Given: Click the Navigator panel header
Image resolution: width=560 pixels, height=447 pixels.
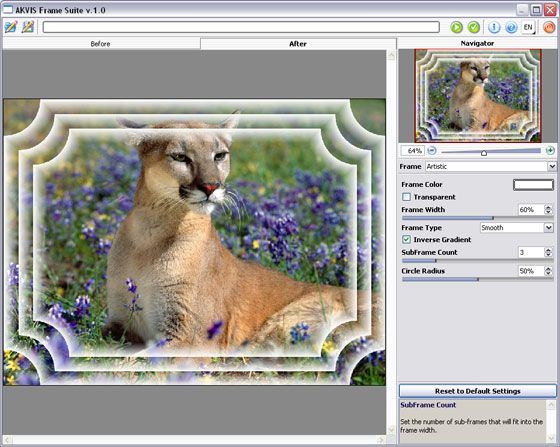Looking at the screenshot, I should click(477, 43).
